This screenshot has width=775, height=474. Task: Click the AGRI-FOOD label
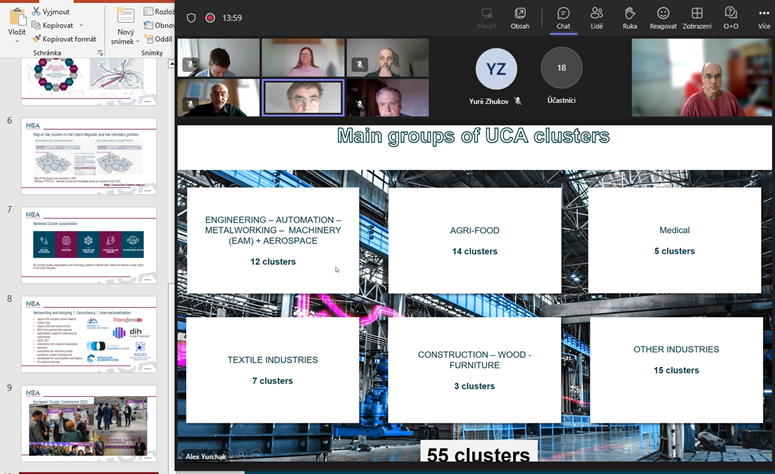(x=474, y=230)
